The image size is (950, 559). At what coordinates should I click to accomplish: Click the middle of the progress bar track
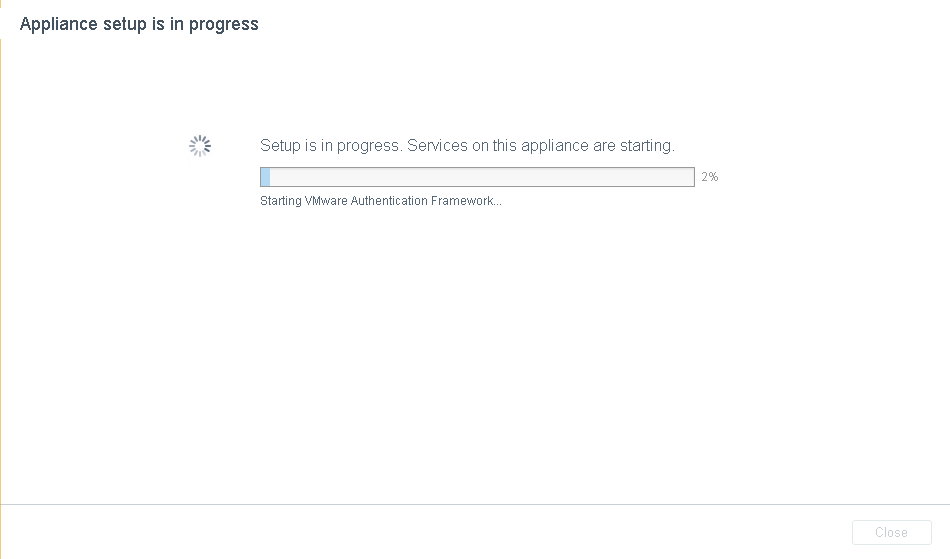[x=477, y=177]
